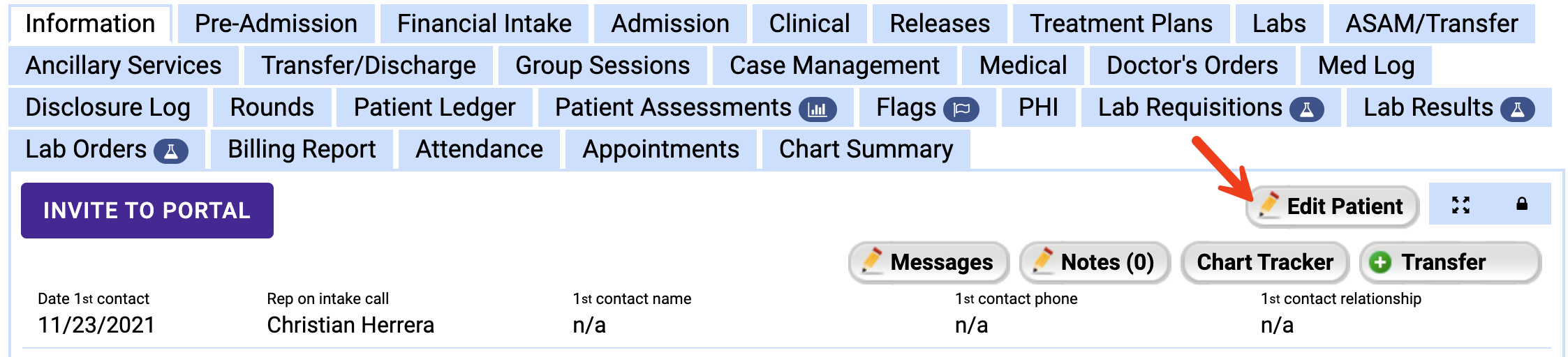Click the Invite to Portal button

pyautogui.click(x=147, y=211)
